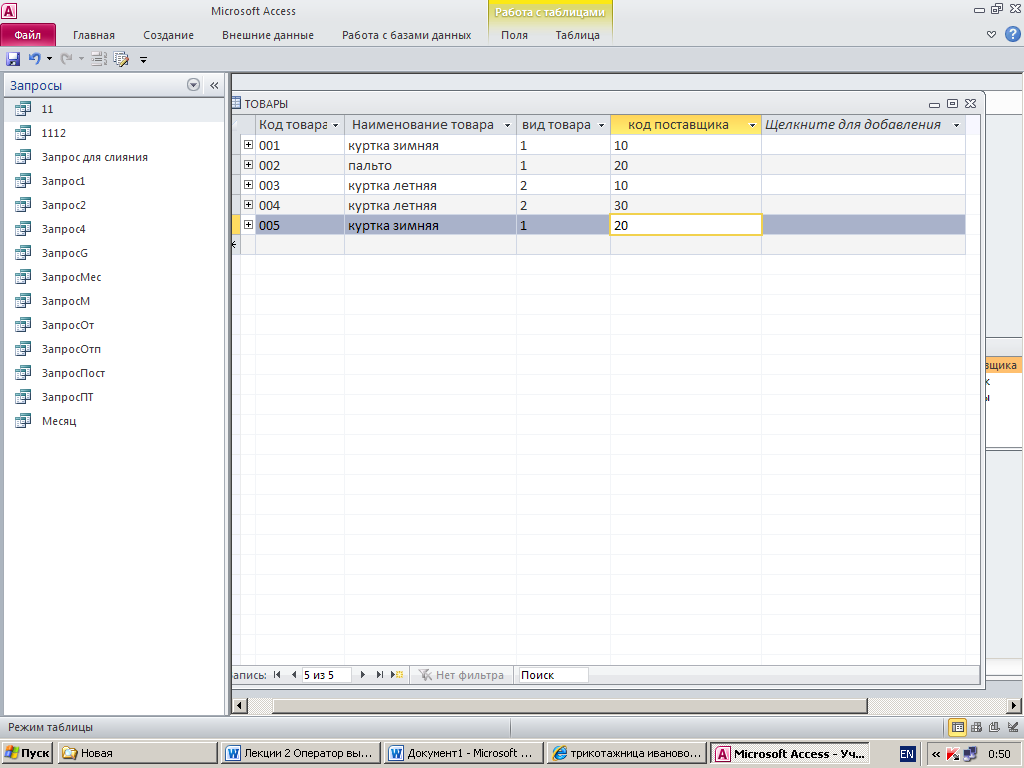
Task: Expand subdatasheet for record 005
Action: (x=248, y=225)
